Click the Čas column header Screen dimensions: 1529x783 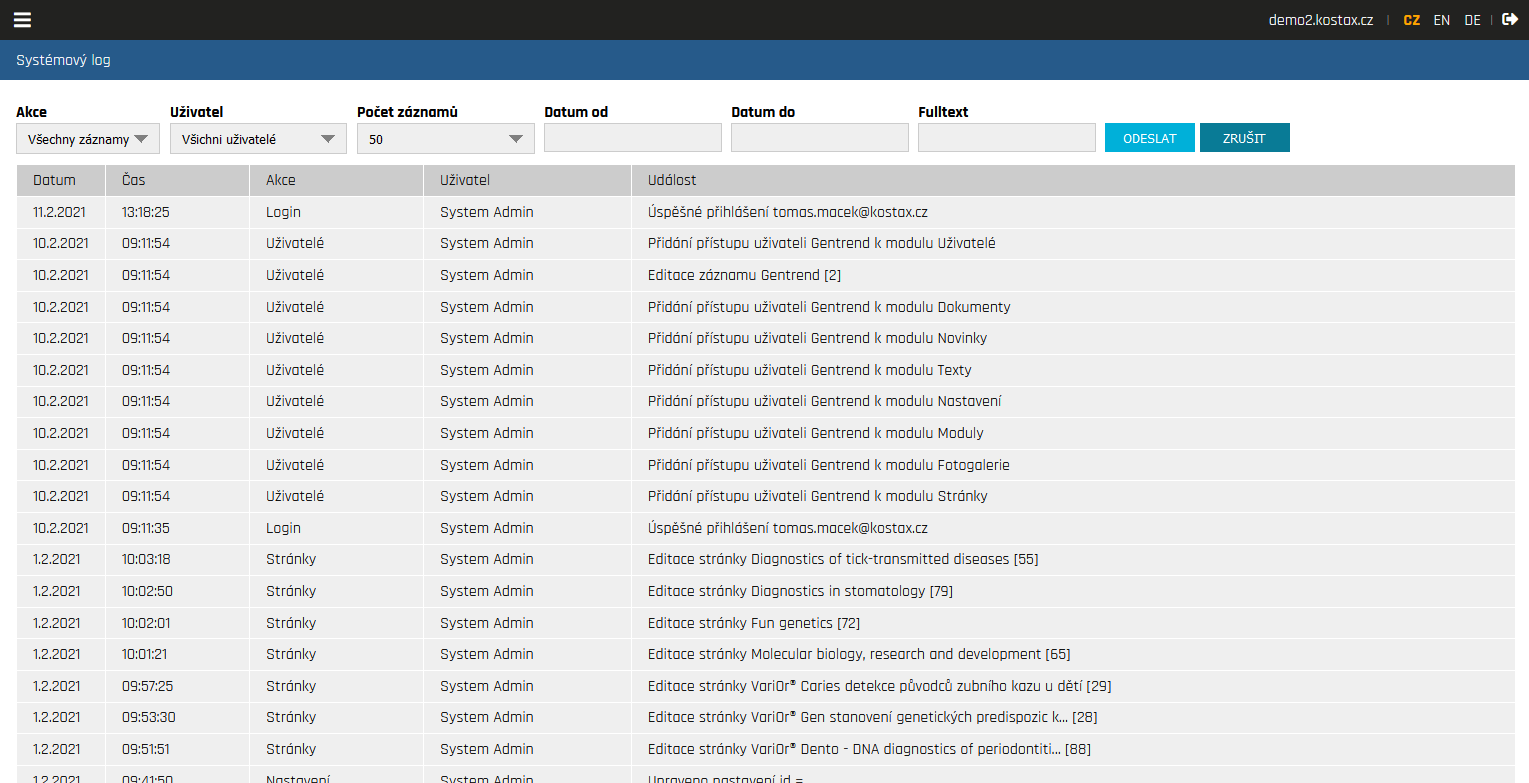[134, 180]
